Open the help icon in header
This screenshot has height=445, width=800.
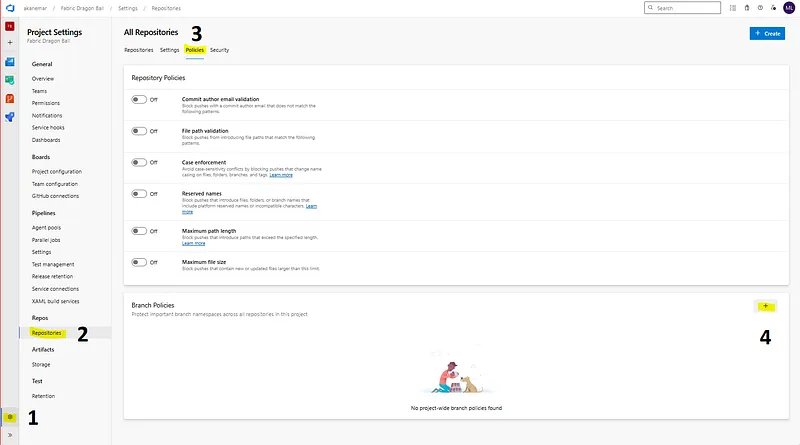point(760,8)
